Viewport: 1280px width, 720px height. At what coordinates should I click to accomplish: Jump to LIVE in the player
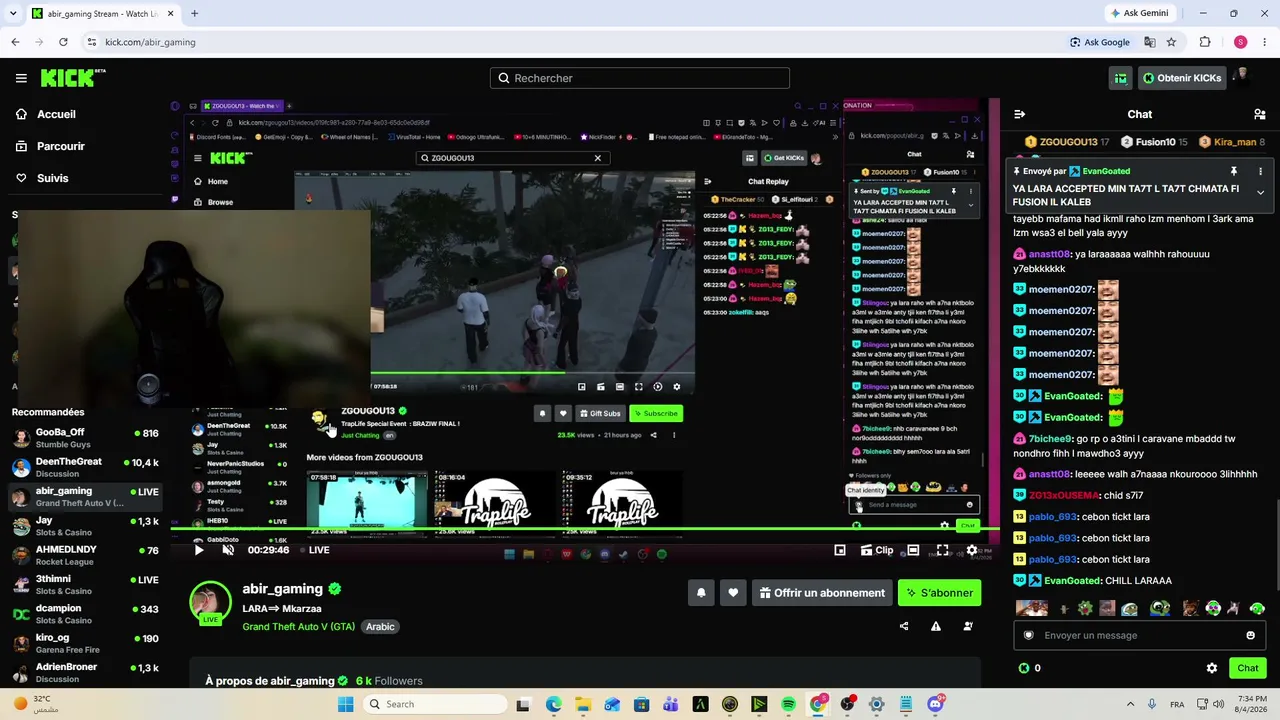tap(314, 550)
